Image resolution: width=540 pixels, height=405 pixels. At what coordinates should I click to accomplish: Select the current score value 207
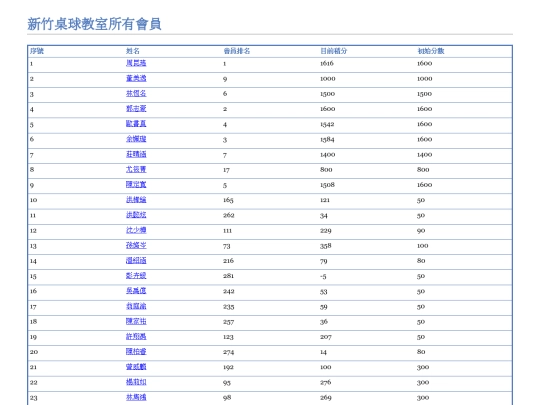326,337
